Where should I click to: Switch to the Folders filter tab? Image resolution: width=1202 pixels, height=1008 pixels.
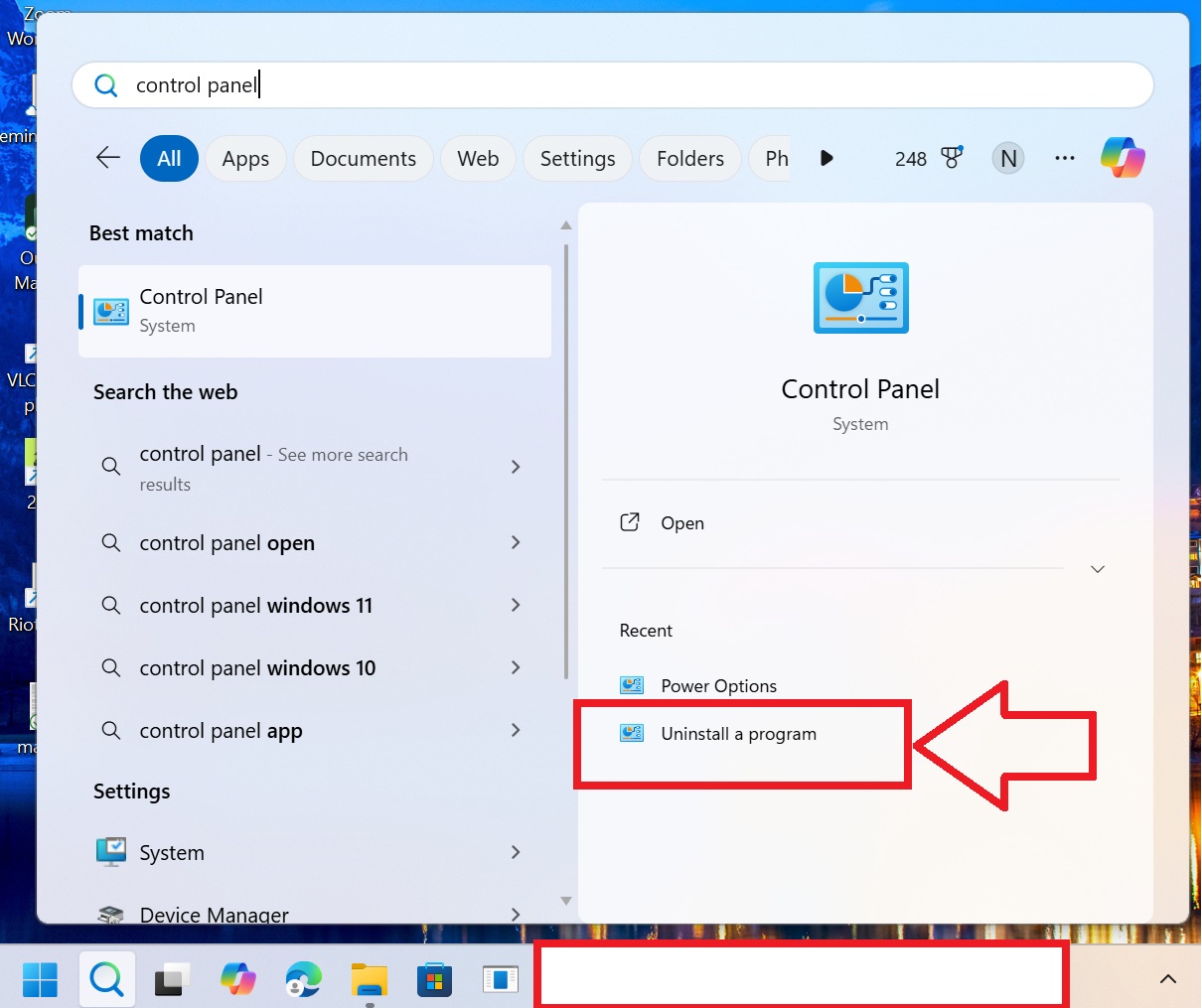coord(690,158)
